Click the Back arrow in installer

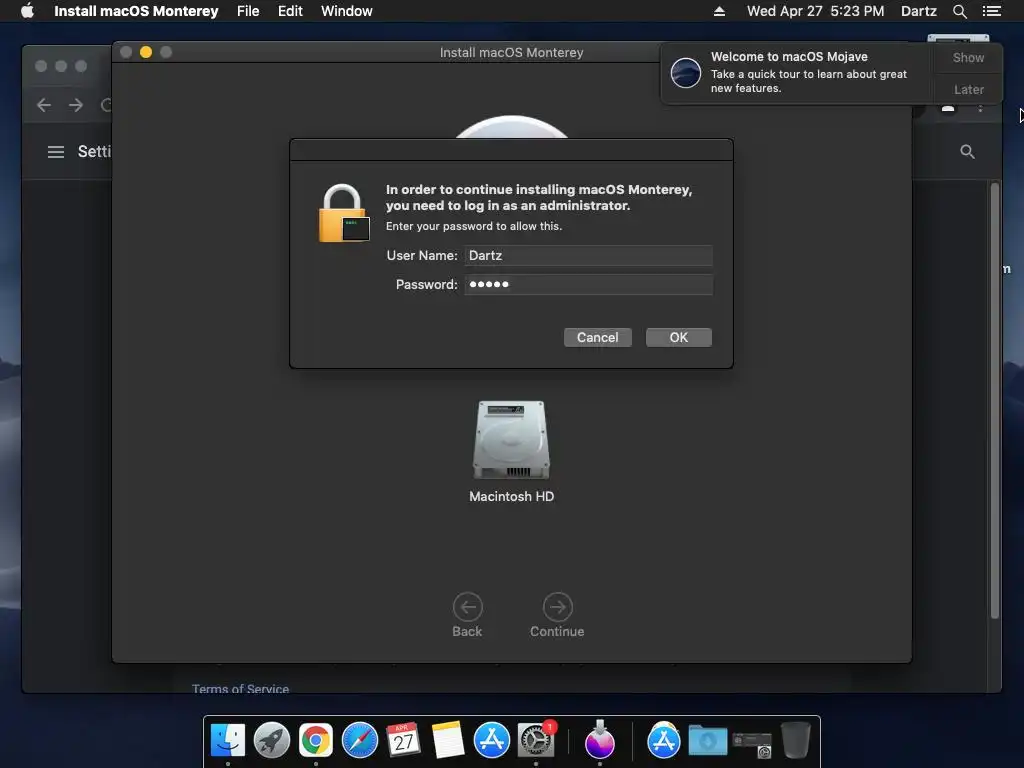468,607
